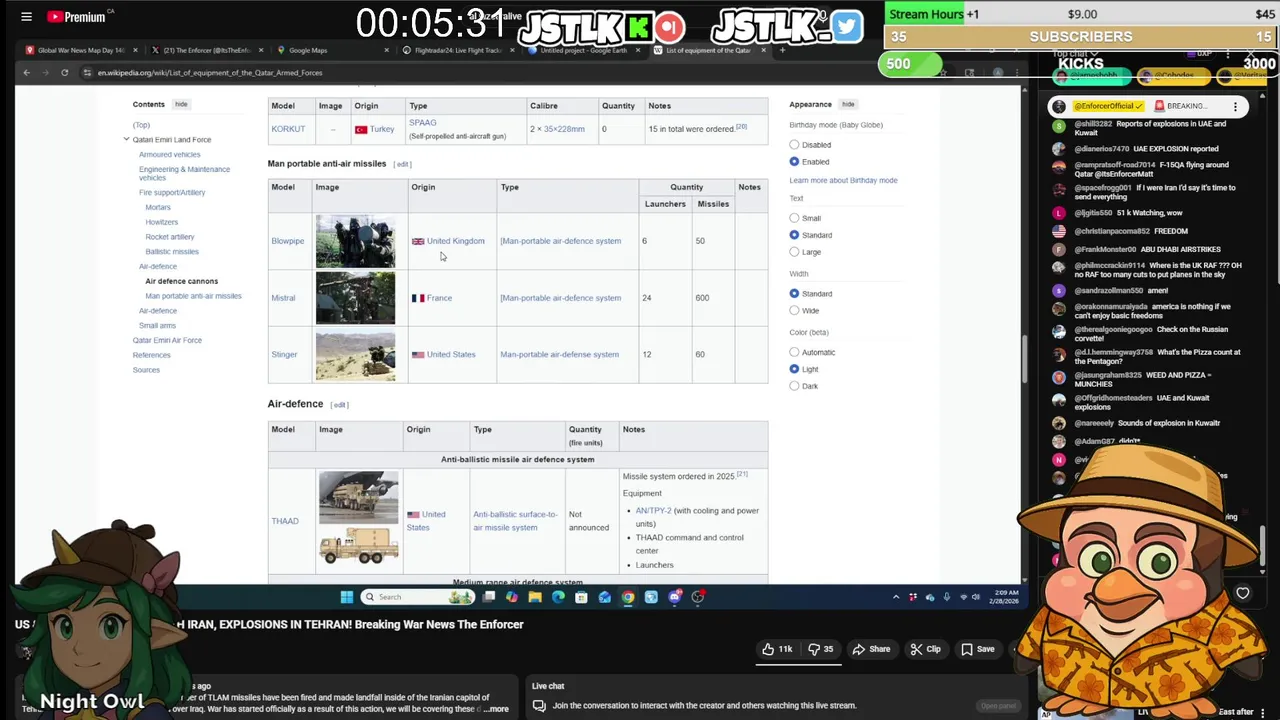Image resolution: width=1280 pixels, height=720 pixels.
Task: Choose Wide page width
Action: (794, 311)
